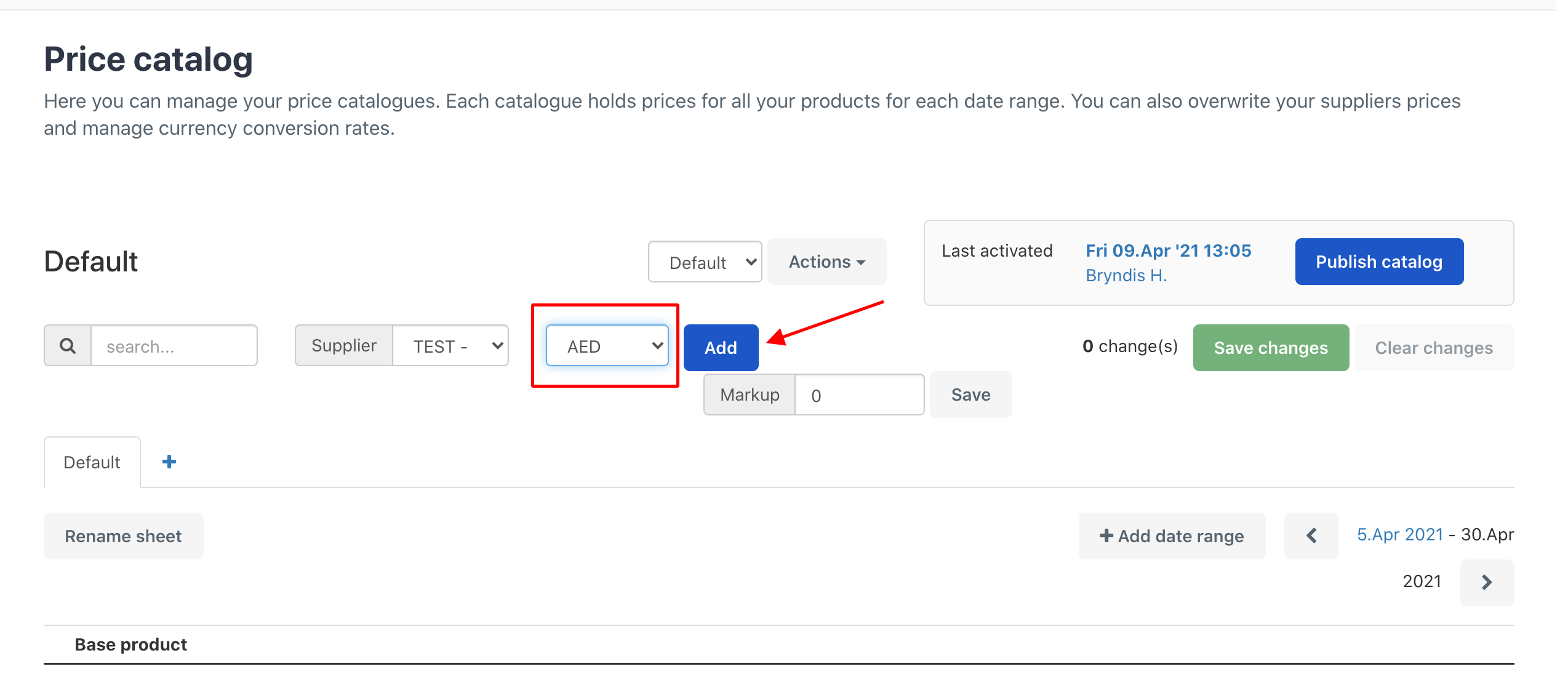Add a new sheet with plus icon
The width and height of the screenshot is (1568, 677).
169,462
